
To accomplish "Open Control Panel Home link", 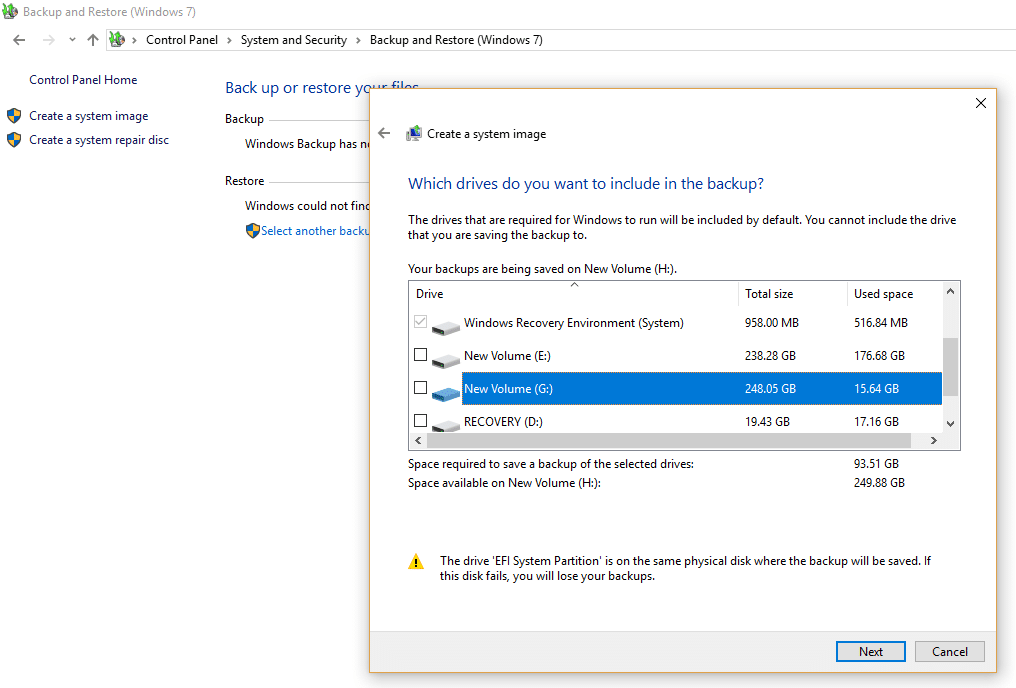I will point(83,80).
